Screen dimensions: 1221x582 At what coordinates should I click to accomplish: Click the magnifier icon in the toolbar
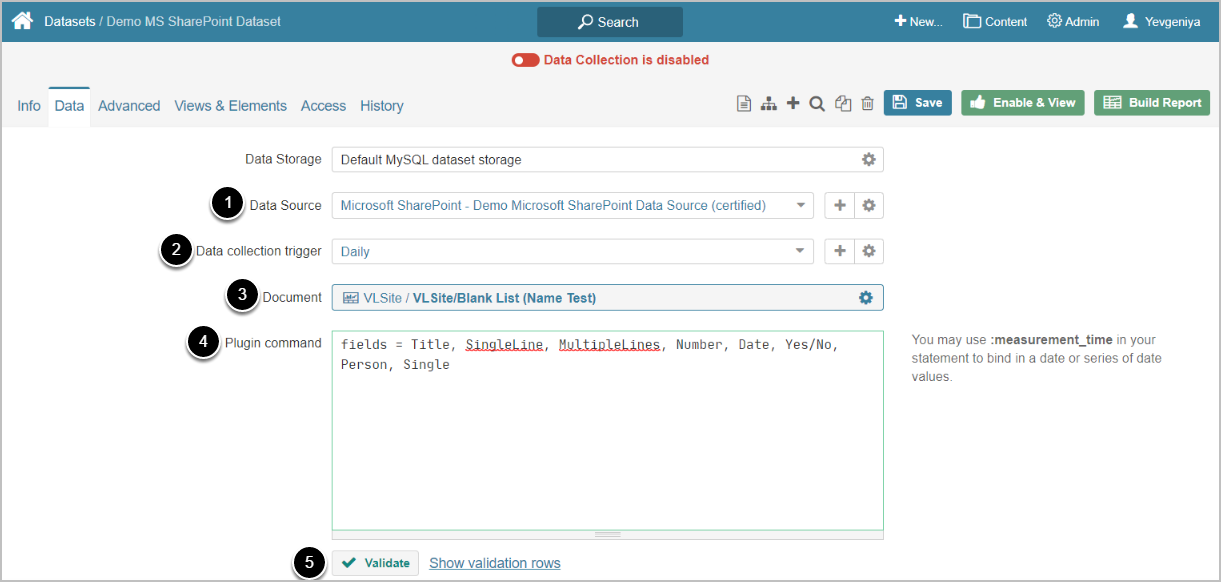click(x=817, y=103)
